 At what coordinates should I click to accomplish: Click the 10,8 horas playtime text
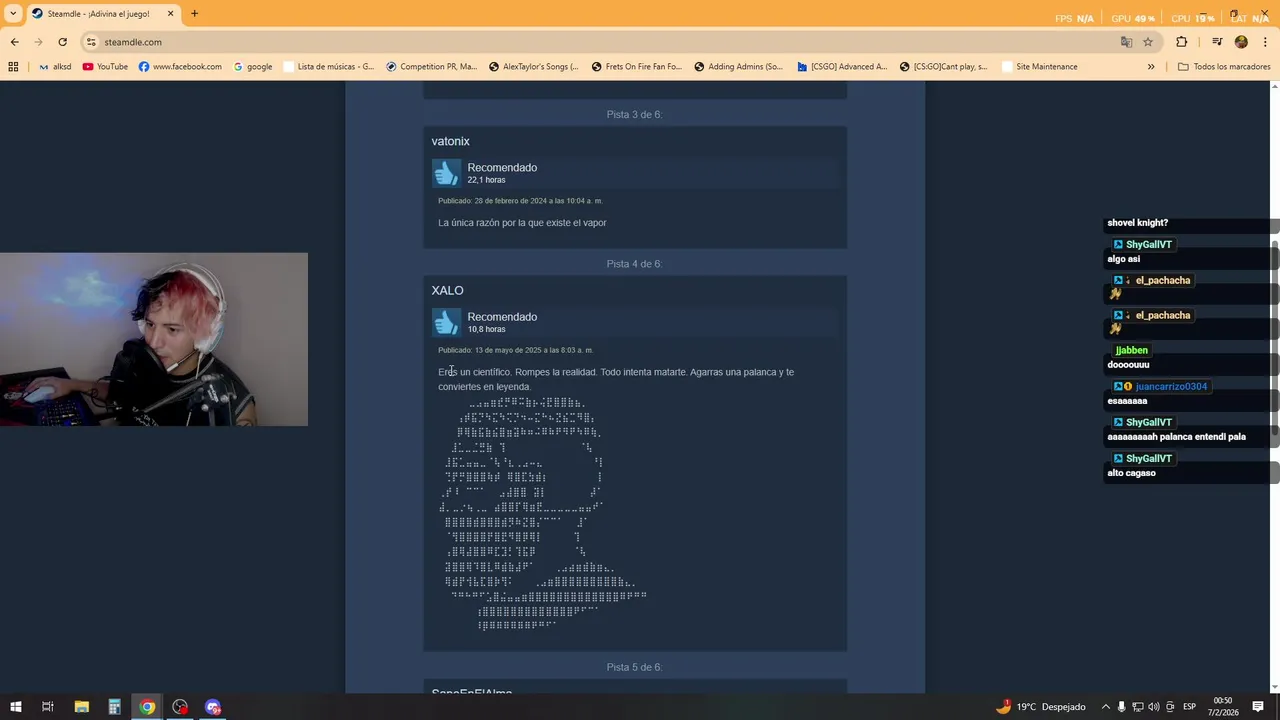pyautogui.click(x=486, y=329)
